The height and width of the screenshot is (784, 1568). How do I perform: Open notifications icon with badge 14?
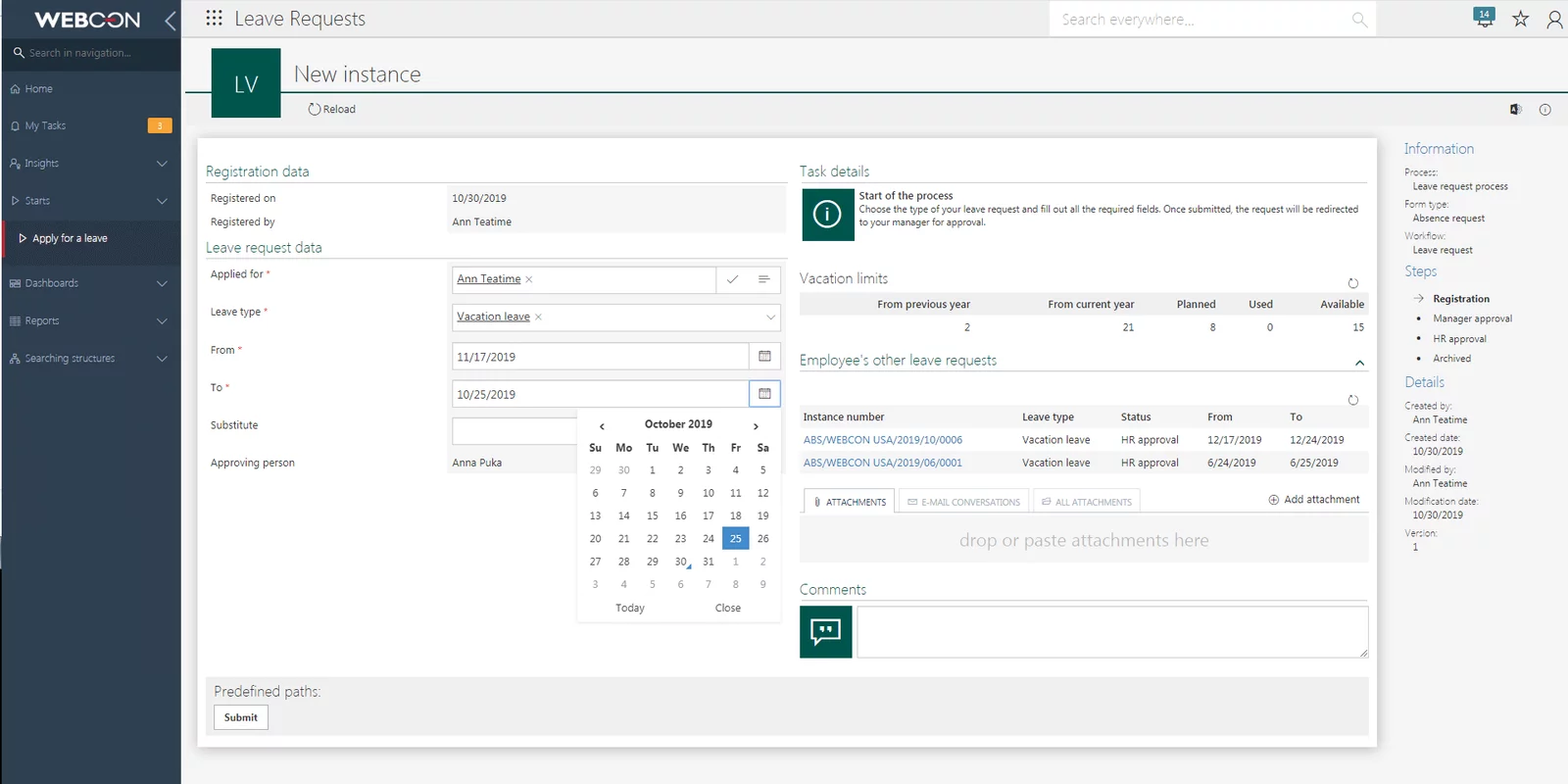[1484, 18]
